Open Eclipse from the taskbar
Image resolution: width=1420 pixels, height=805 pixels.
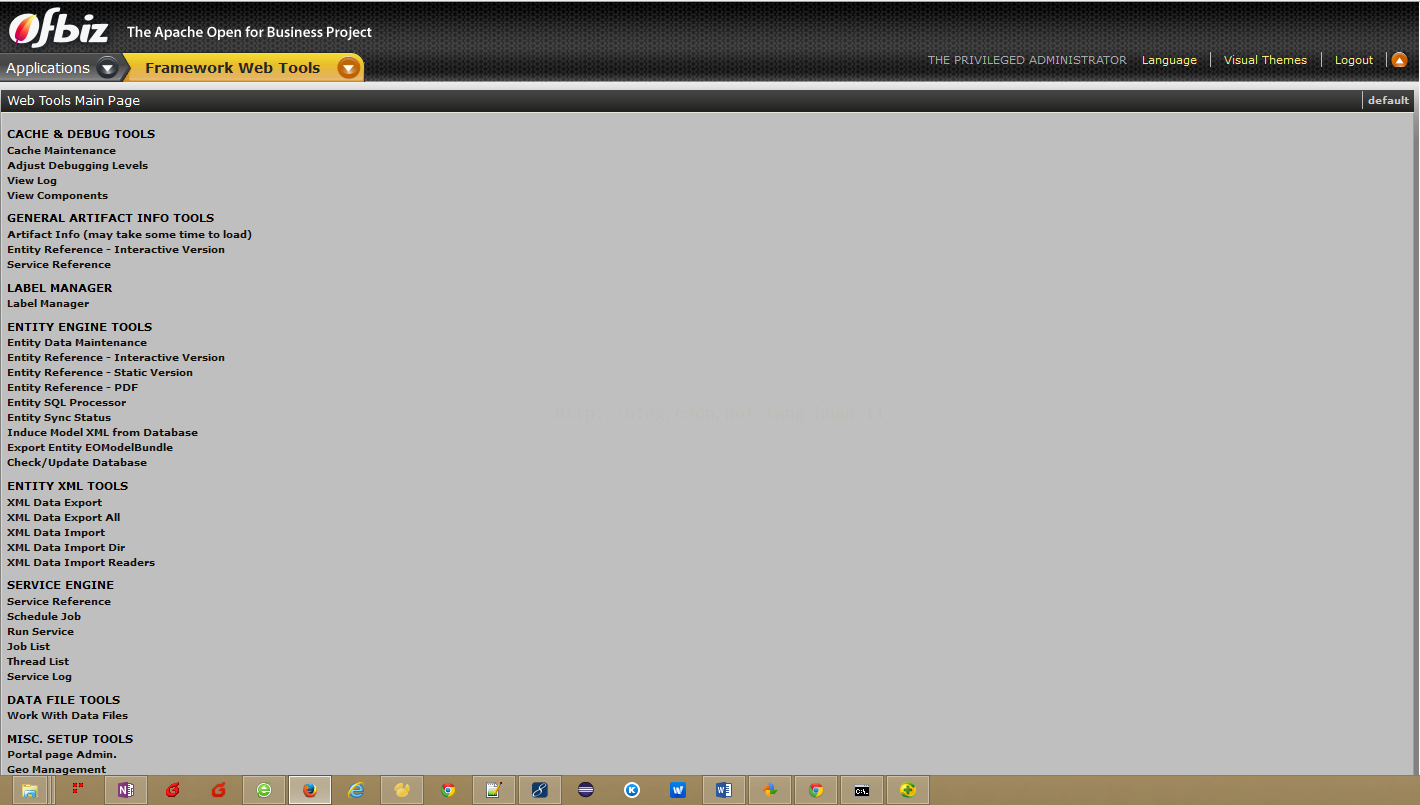(x=586, y=790)
